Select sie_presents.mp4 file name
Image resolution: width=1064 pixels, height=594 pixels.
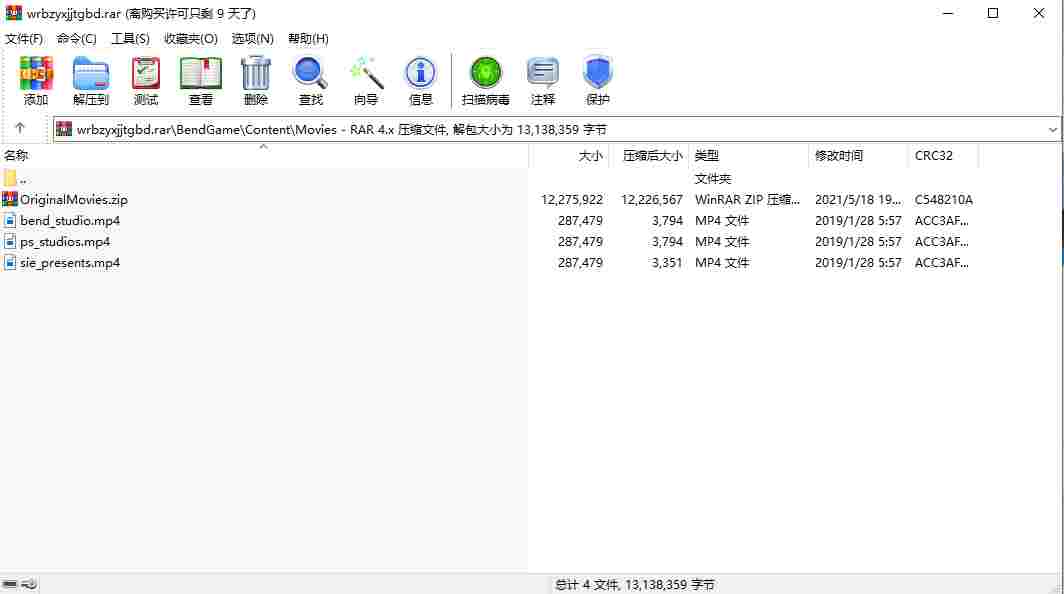[x=70, y=263]
